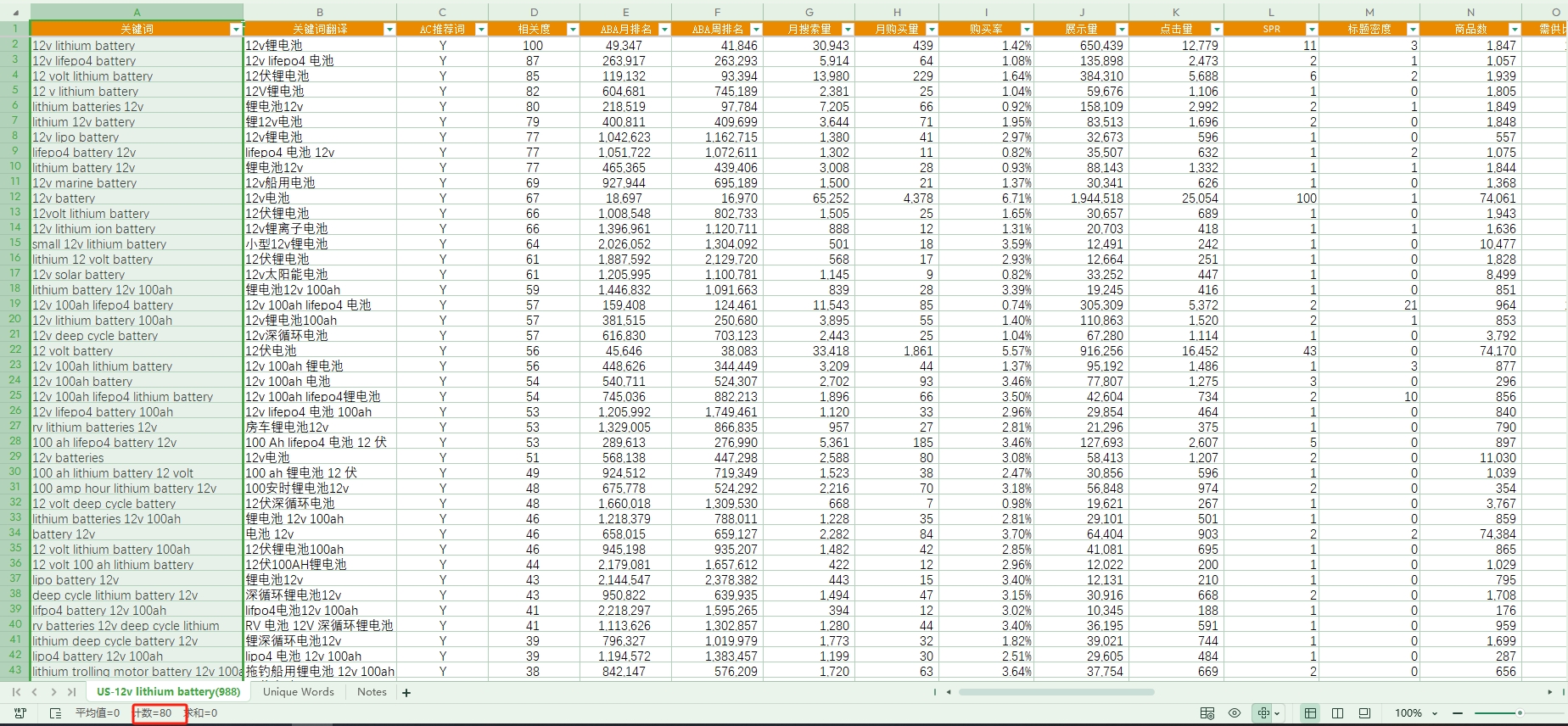Select the US-12v lithium battery(988) sheet tab

168,692
